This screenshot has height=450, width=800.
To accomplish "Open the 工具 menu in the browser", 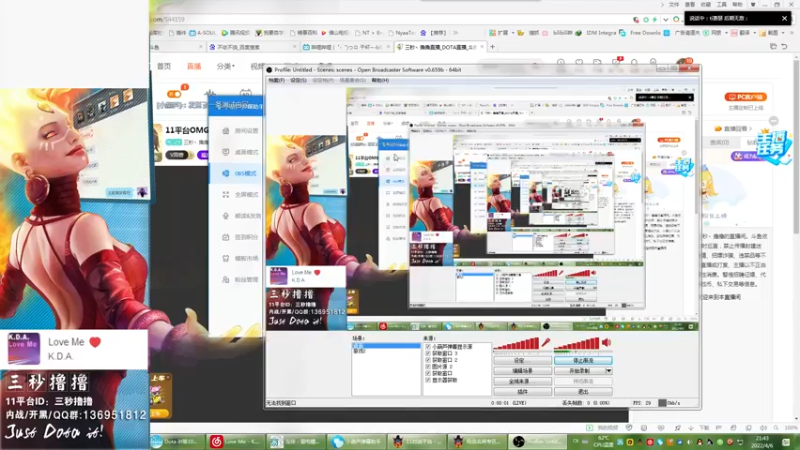I will 721,5.
